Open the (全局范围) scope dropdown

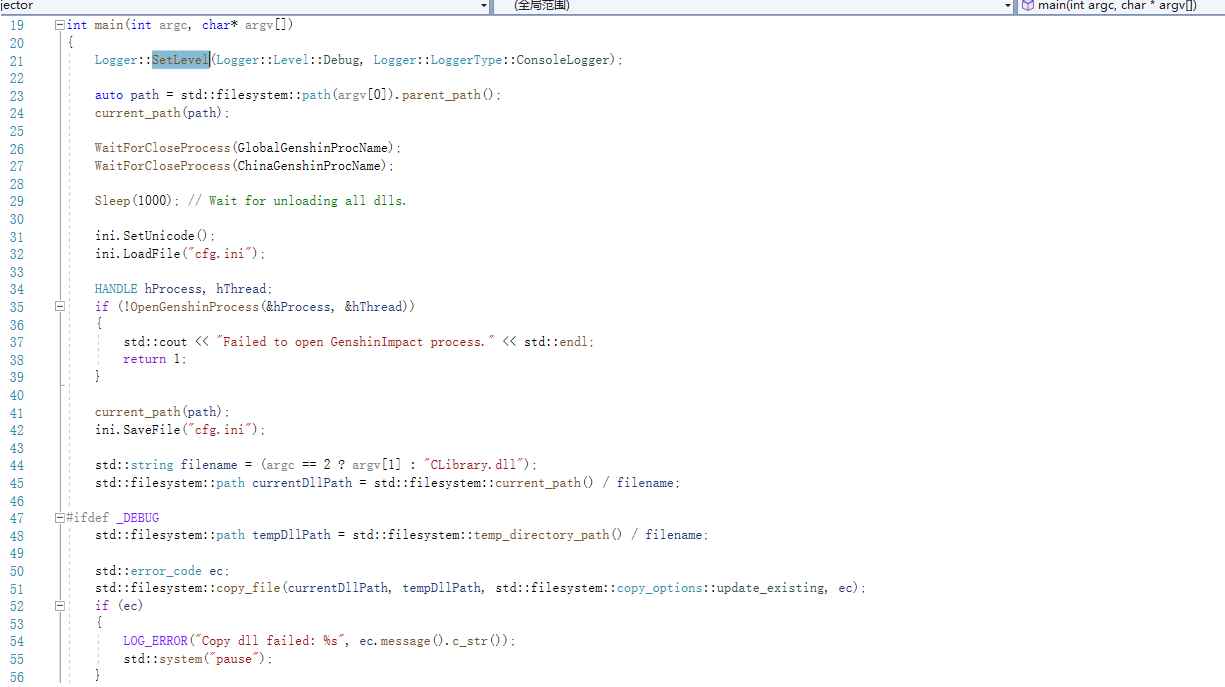tap(1005, 6)
